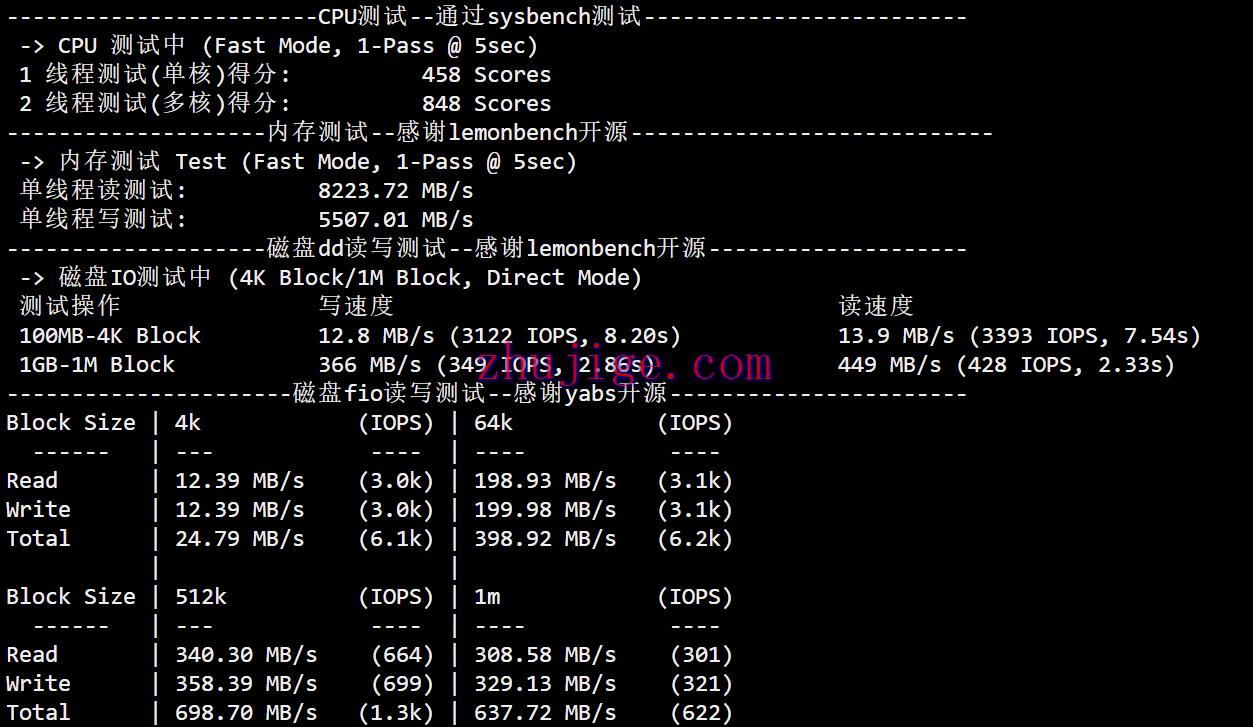The height and width of the screenshot is (727, 1253).
Task: Click the 磁盘dd读写测试 header line
Action: (x=486, y=249)
